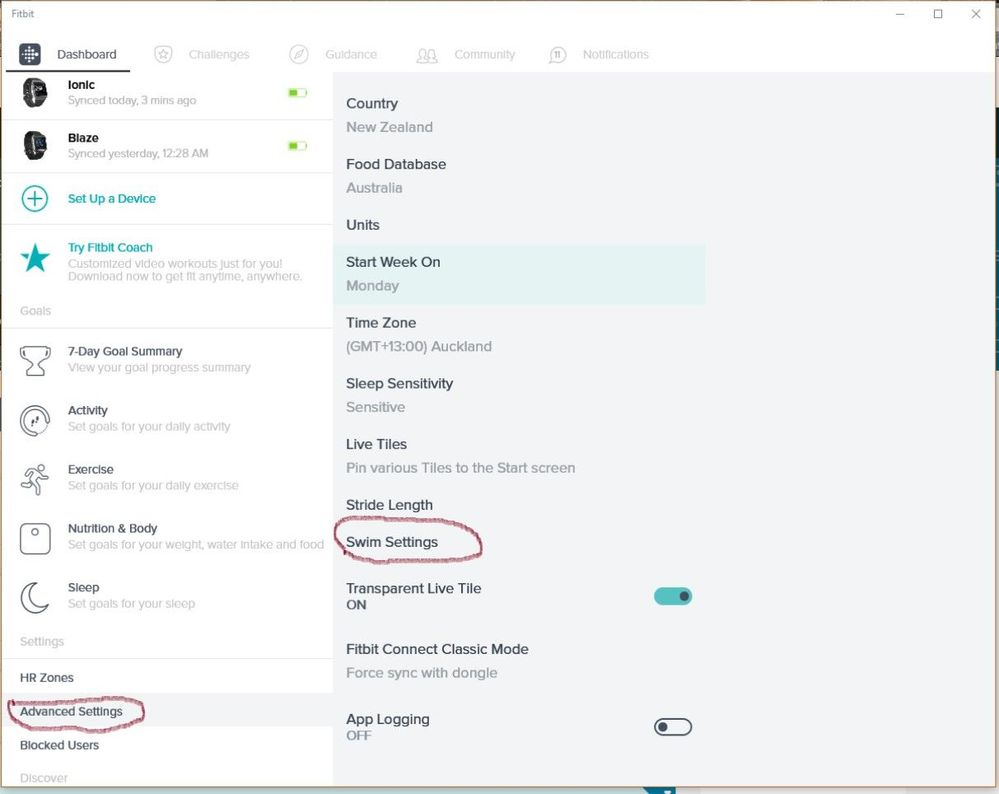This screenshot has width=999, height=794.
Task: Click the Notifications speech bubble icon
Action: coord(557,55)
